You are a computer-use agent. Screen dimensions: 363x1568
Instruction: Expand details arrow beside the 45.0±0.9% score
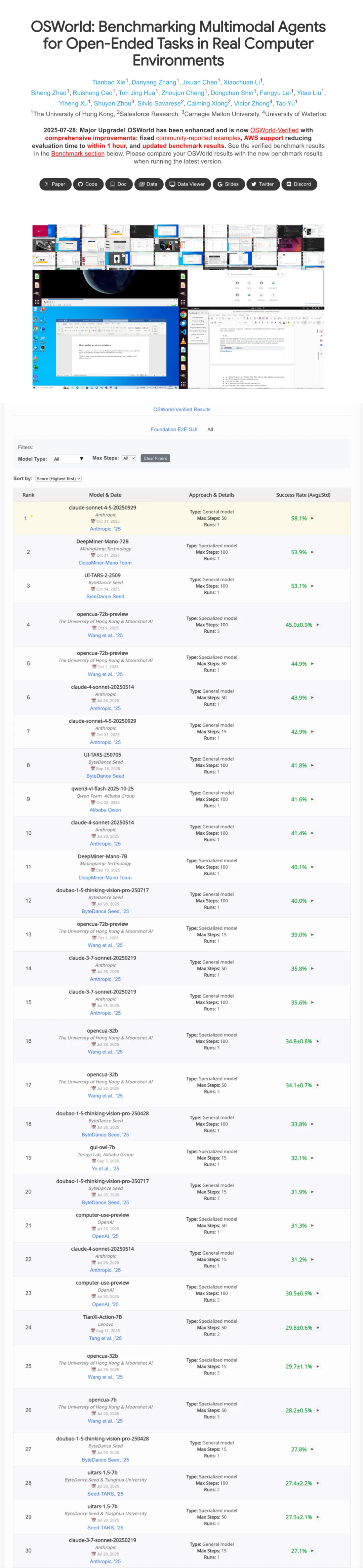(x=318, y=625)
